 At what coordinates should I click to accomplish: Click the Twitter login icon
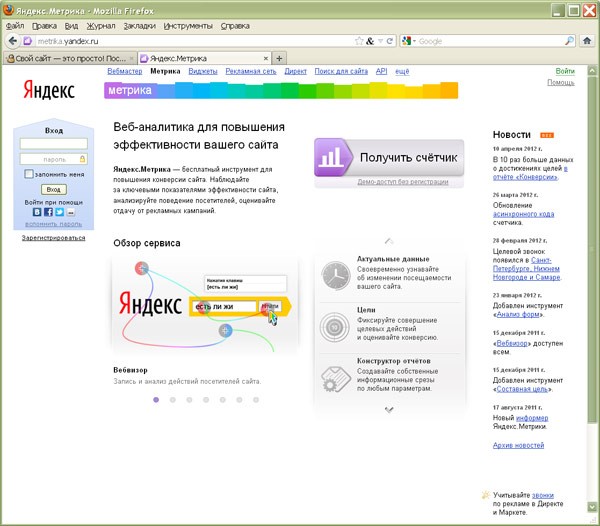coord(59,212)
